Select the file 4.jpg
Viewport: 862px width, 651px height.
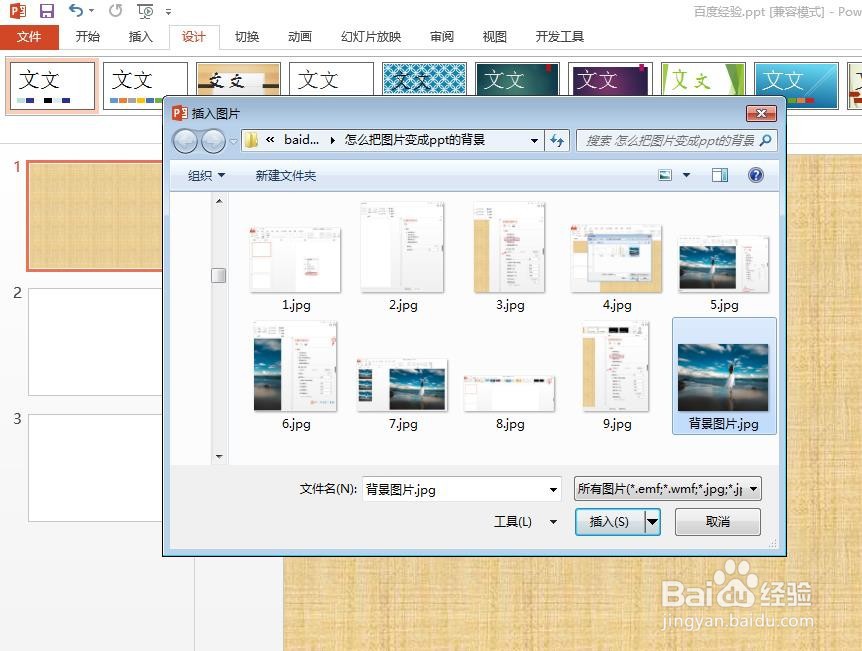coord(616,269)
